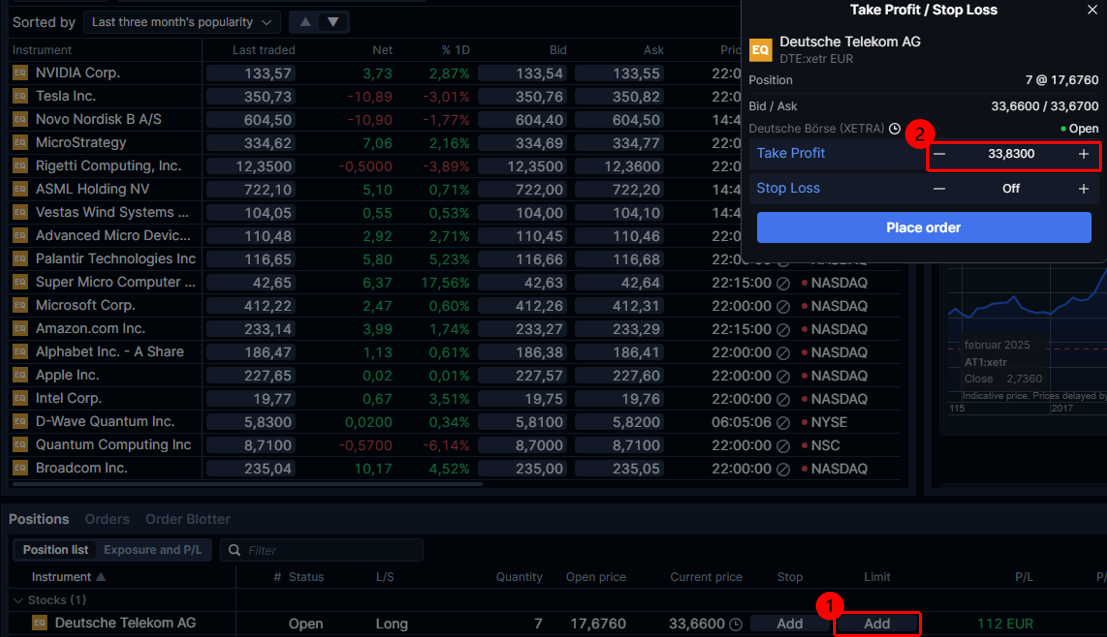Close the Take Profit / Stop Loss dialog

[1092, 10]
